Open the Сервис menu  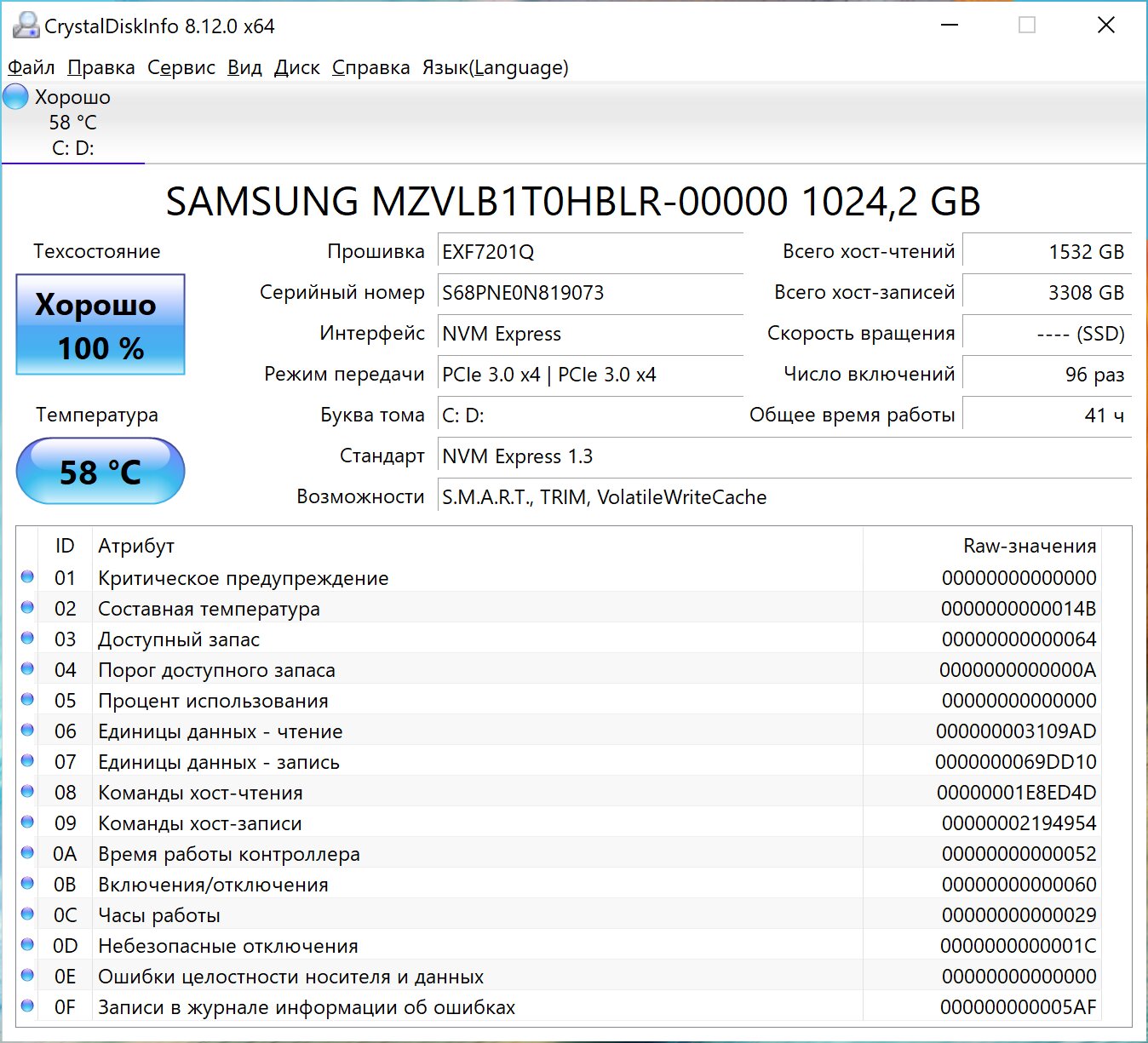(181, 68)
